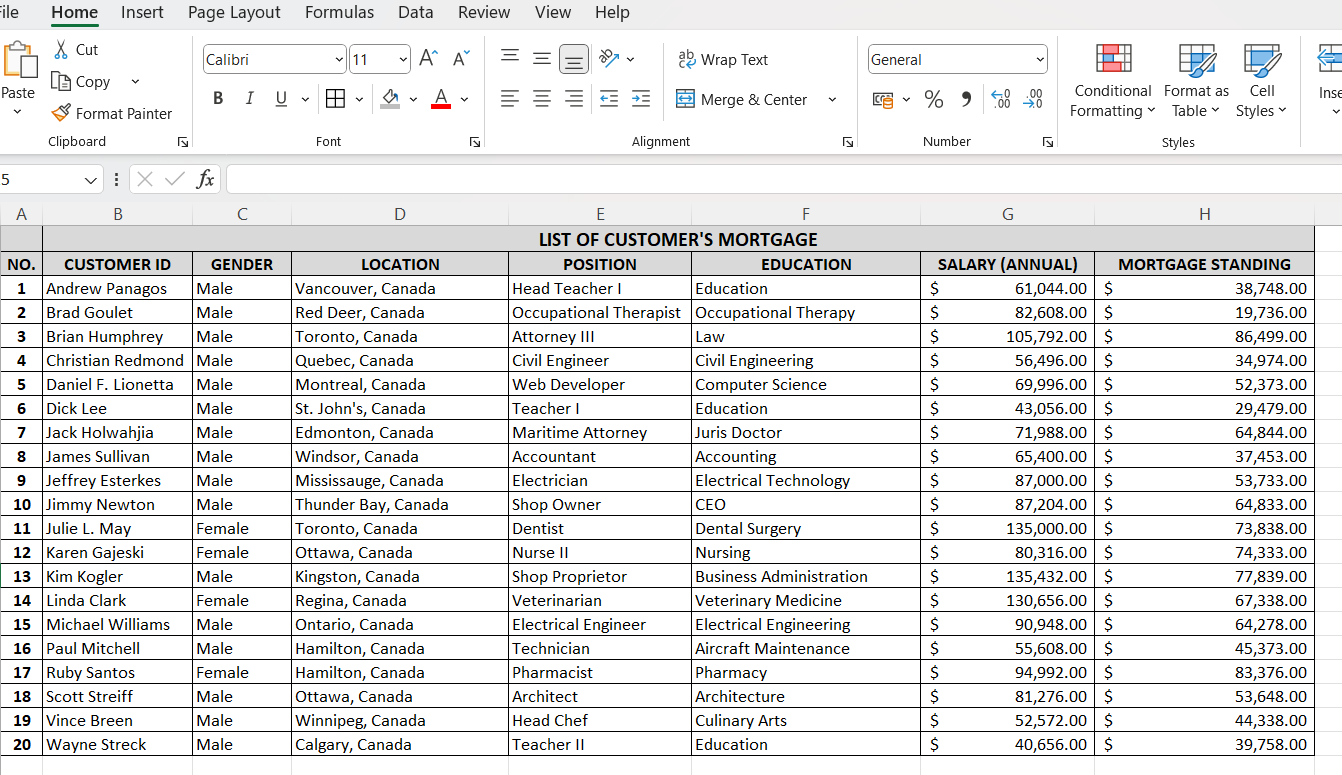This screenshot has width=1342, height=775.
Task: Toggle Underline formatting
Action: [x=280, y=98]
